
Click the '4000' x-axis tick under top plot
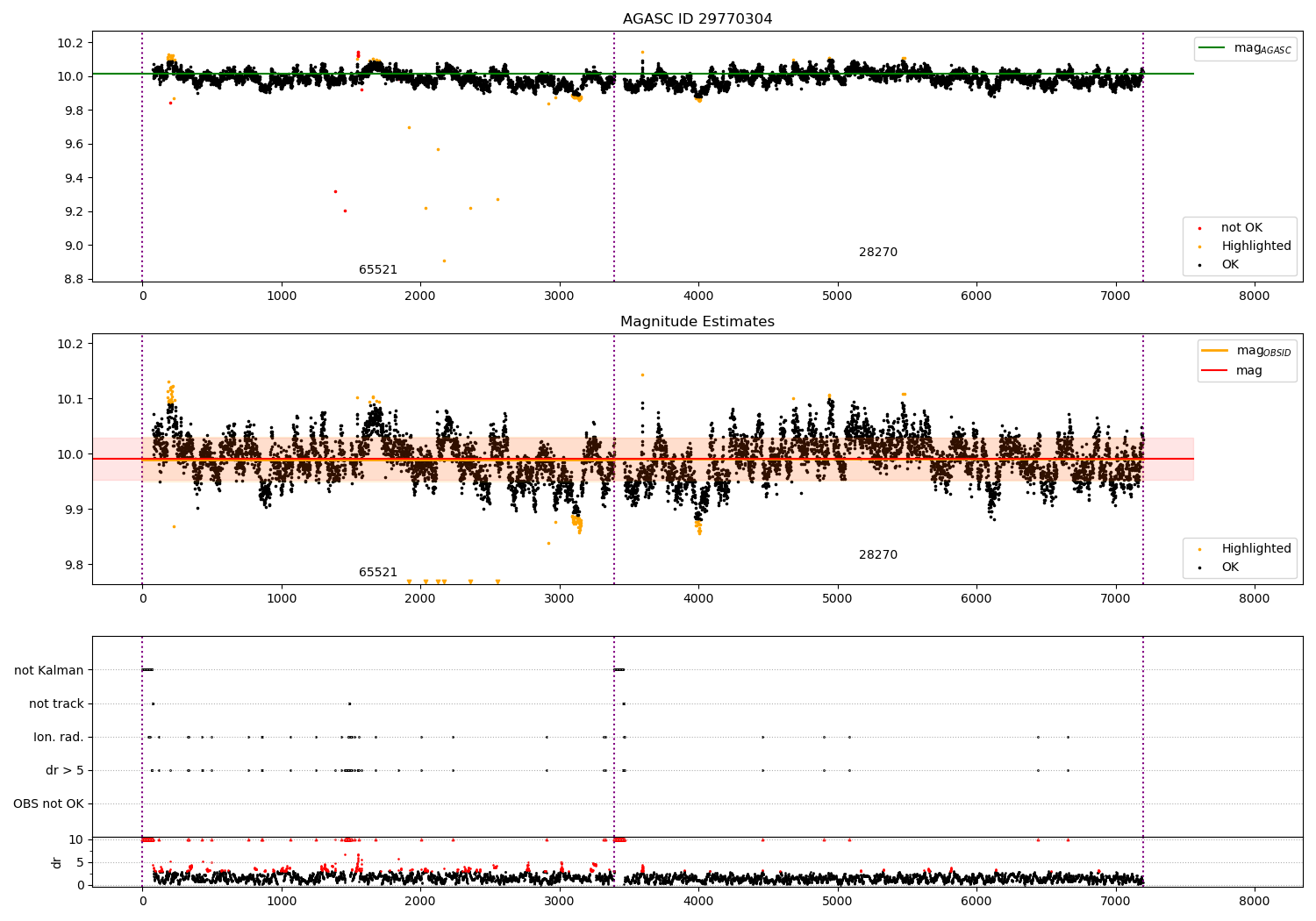pyautogui.click(x=698, y=296)
